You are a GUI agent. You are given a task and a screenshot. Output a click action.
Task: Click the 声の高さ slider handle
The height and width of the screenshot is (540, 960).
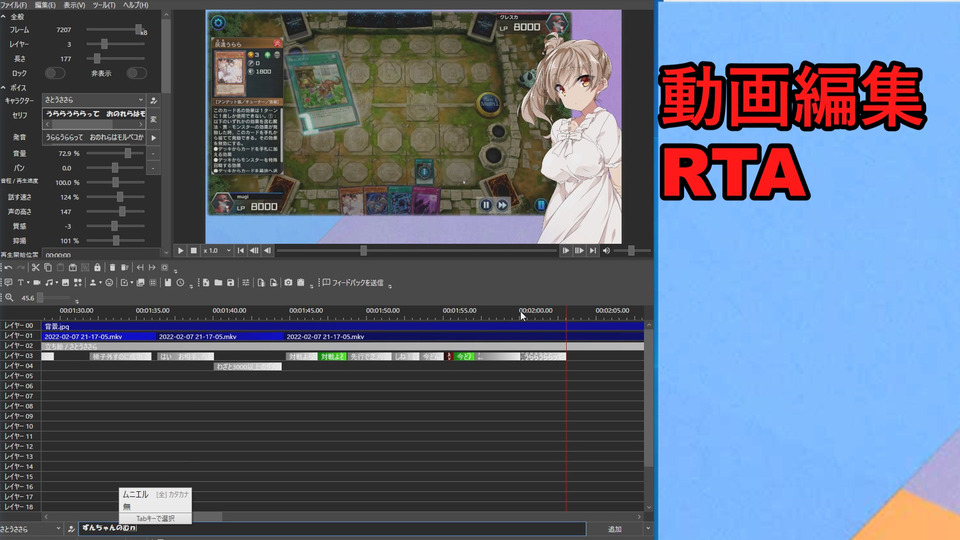point(122,212)
